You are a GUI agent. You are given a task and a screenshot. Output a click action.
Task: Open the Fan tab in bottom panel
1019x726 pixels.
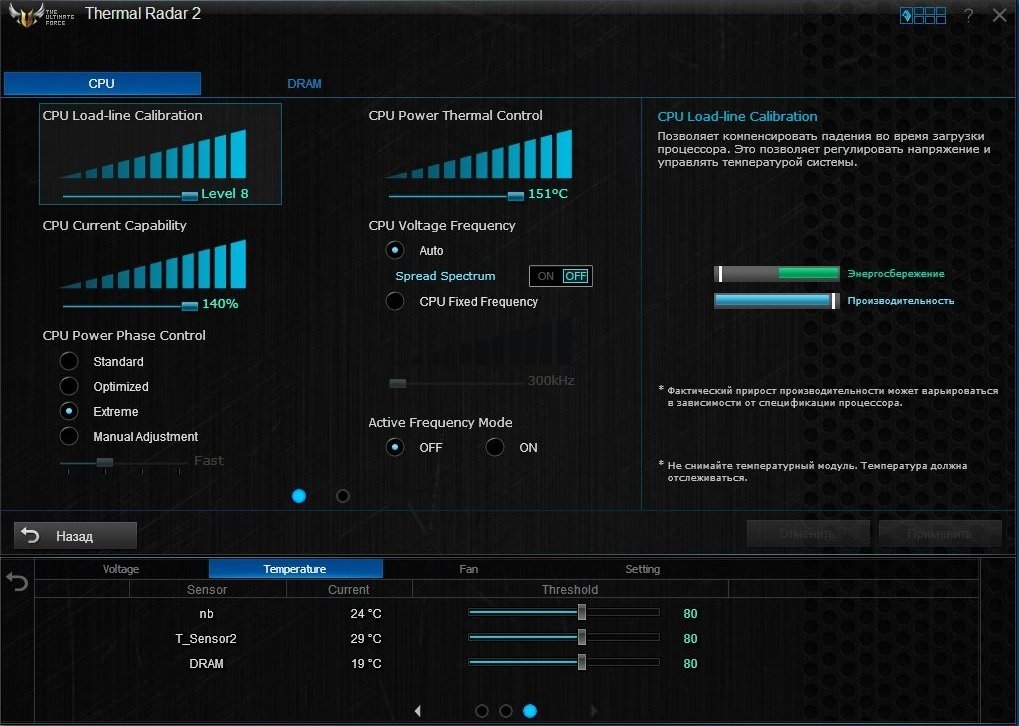469,569
